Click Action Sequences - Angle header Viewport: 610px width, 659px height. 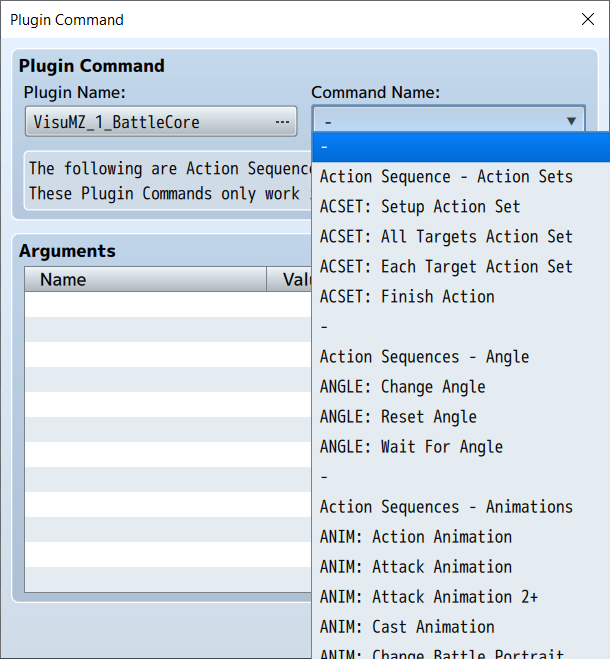[424, 357]
